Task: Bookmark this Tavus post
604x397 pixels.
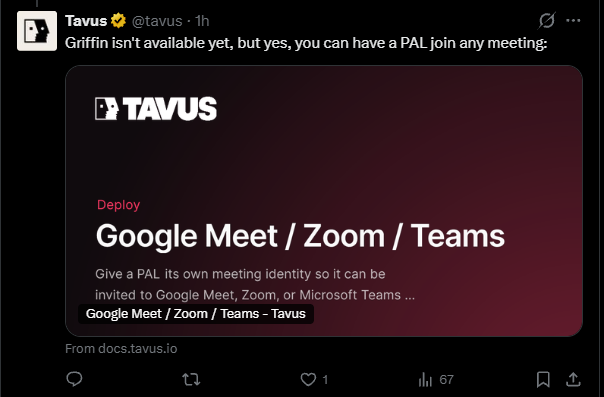Action: point(543,380)
